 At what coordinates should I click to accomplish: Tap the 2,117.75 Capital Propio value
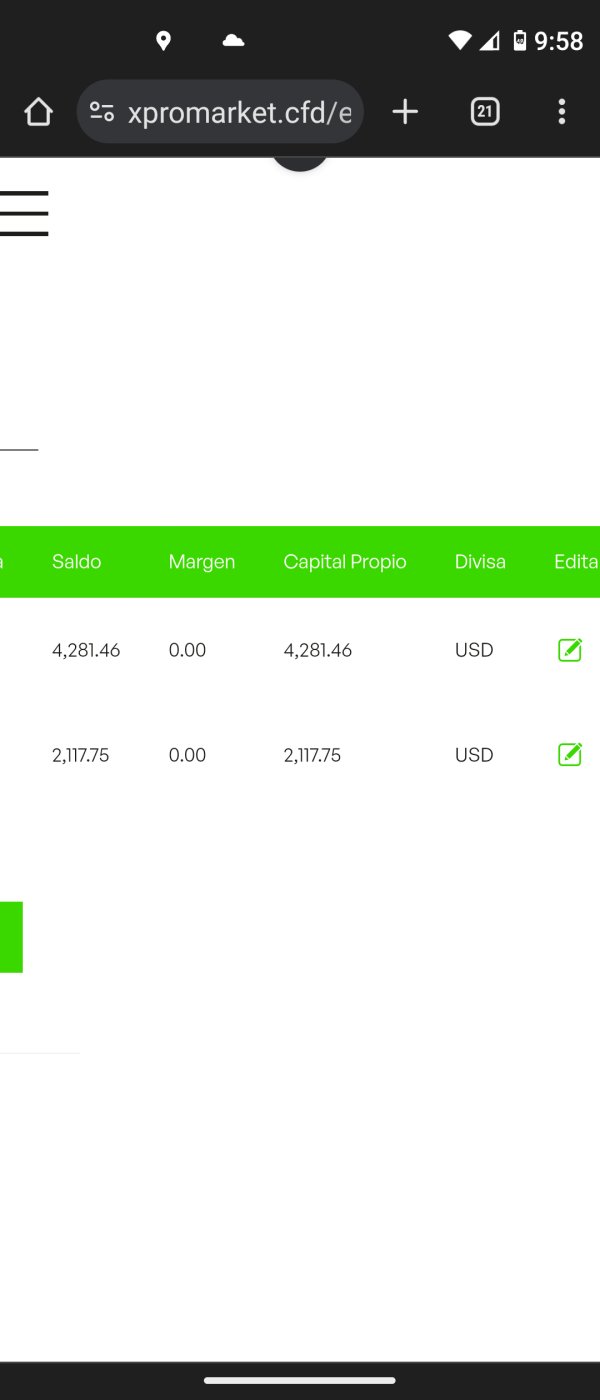point(312,755)
